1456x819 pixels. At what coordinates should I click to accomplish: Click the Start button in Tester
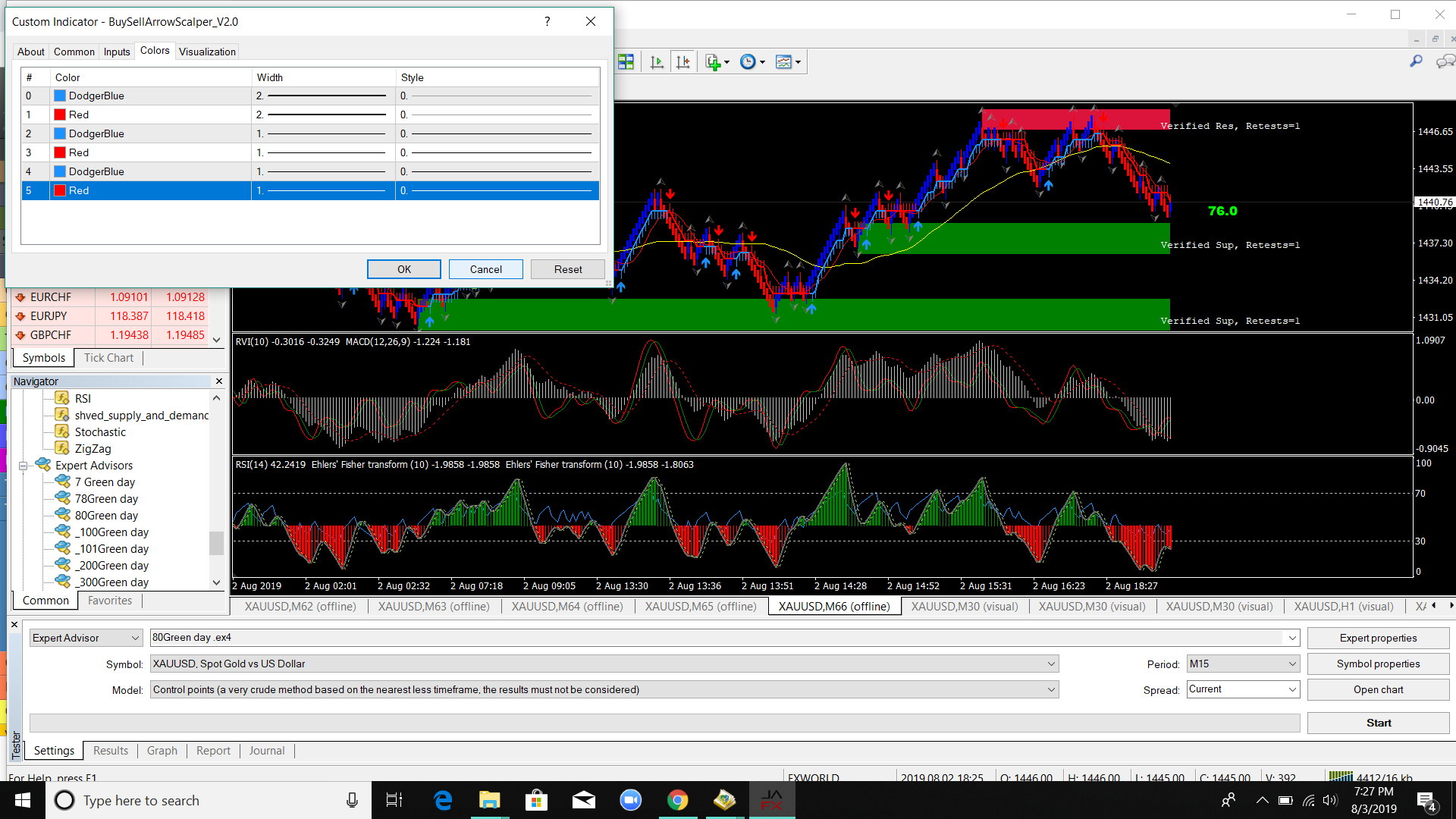pos(1378,723)
